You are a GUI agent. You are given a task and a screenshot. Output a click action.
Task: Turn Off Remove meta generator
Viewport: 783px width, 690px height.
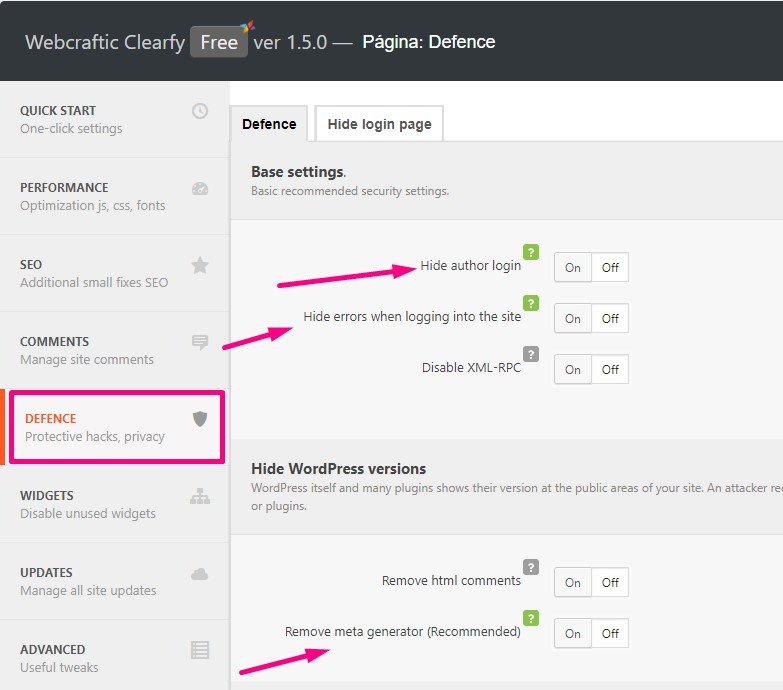point(610,634)
